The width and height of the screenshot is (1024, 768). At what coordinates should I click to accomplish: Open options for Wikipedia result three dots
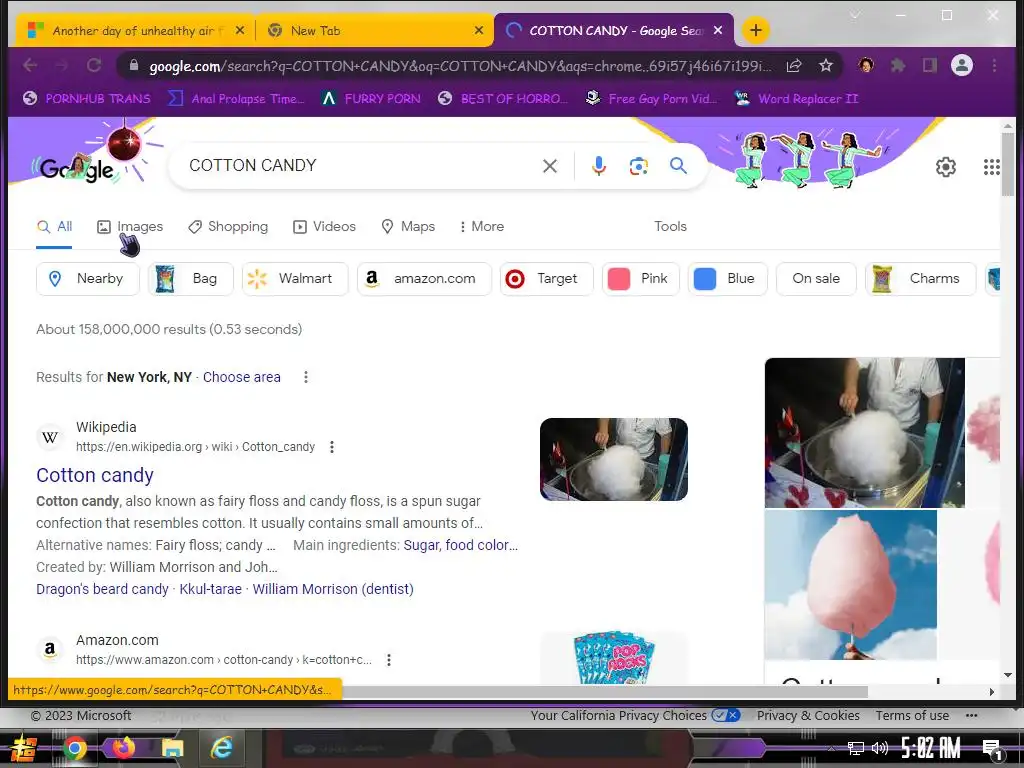[332, 447]
